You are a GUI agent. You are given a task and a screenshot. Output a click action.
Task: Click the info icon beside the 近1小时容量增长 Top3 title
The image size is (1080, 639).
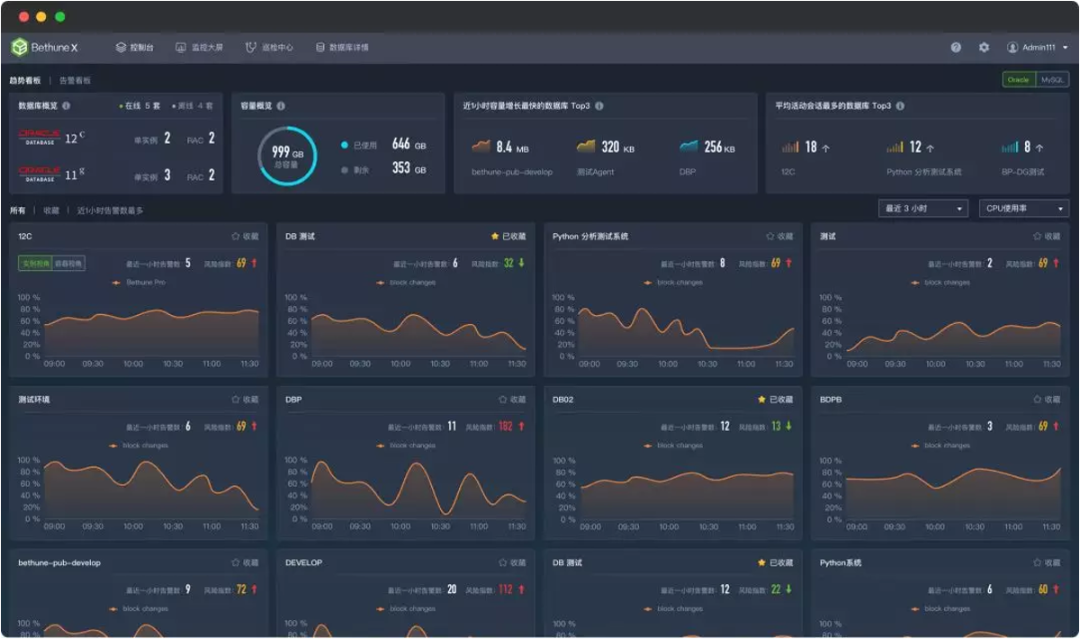(599, 106)
